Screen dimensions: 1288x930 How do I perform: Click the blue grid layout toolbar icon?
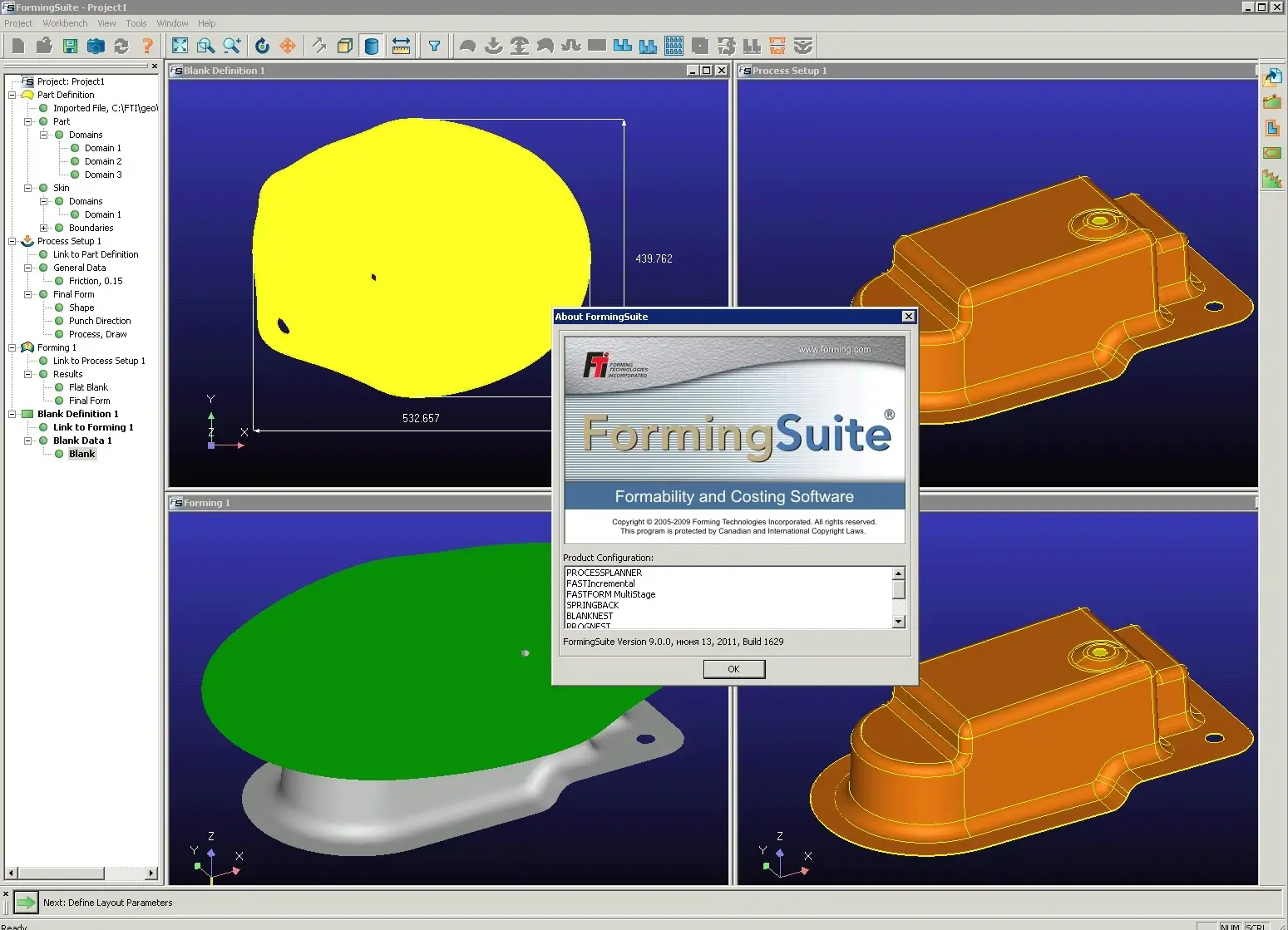674,46
